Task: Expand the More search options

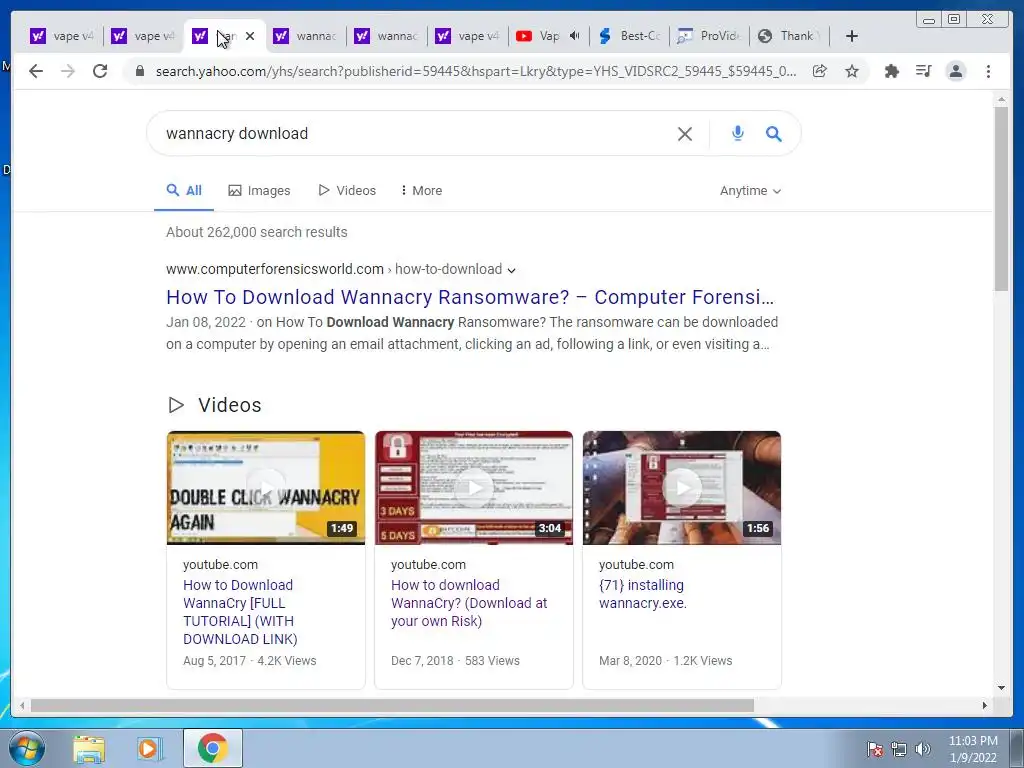Action: tap(421, 191)
